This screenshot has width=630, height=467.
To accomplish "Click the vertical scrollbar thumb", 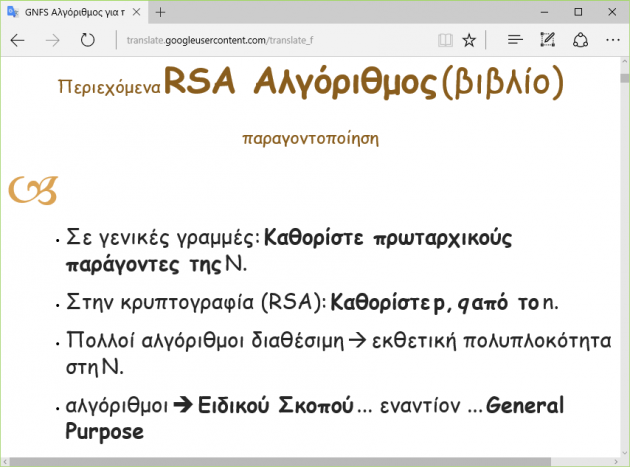I will [625, 78].
